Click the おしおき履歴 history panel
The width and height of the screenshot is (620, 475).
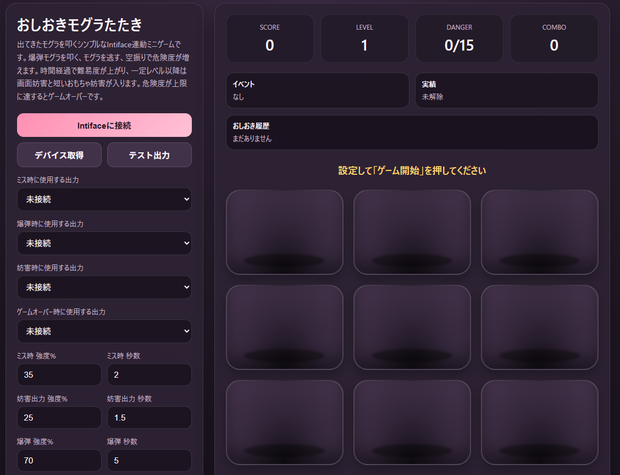pyautogui.click(x=412, y=132)
